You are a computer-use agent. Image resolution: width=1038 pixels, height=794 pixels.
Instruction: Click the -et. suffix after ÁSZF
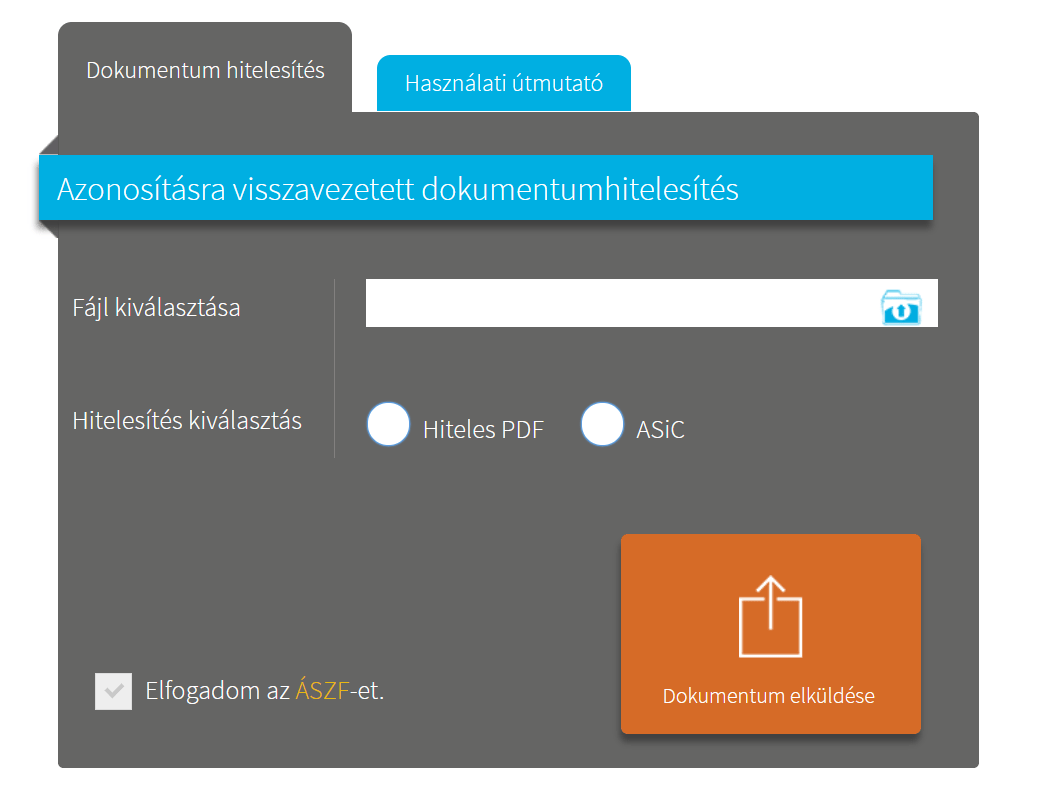click(366, 690)
